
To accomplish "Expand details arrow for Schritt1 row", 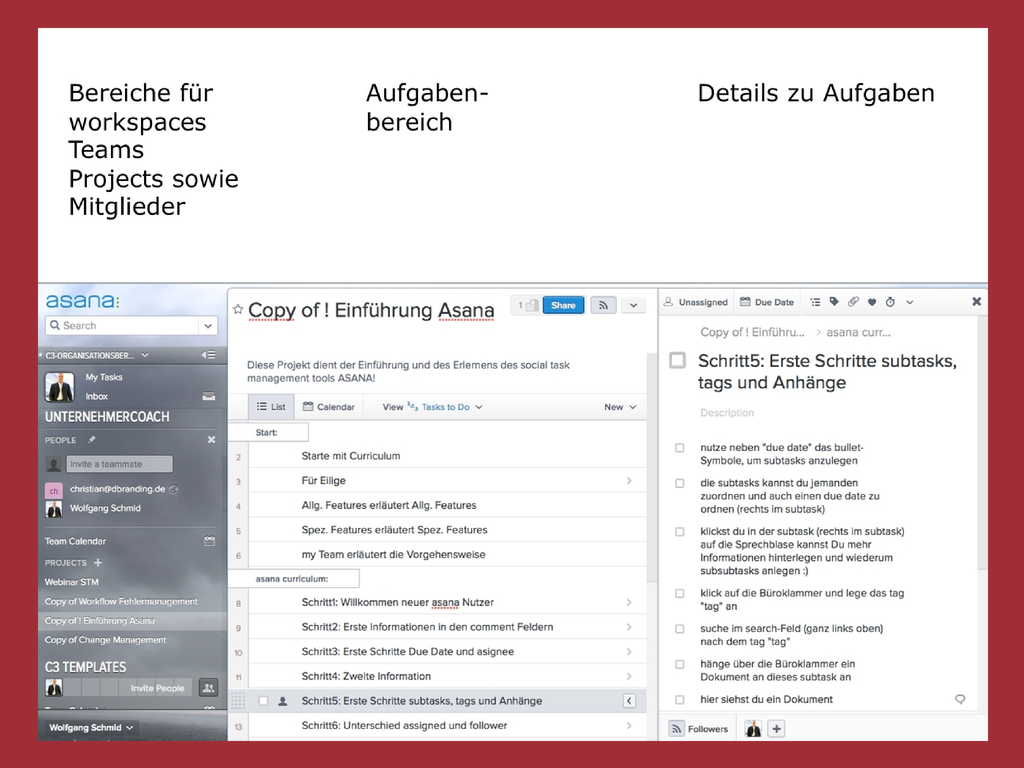I will click(629, 602).
